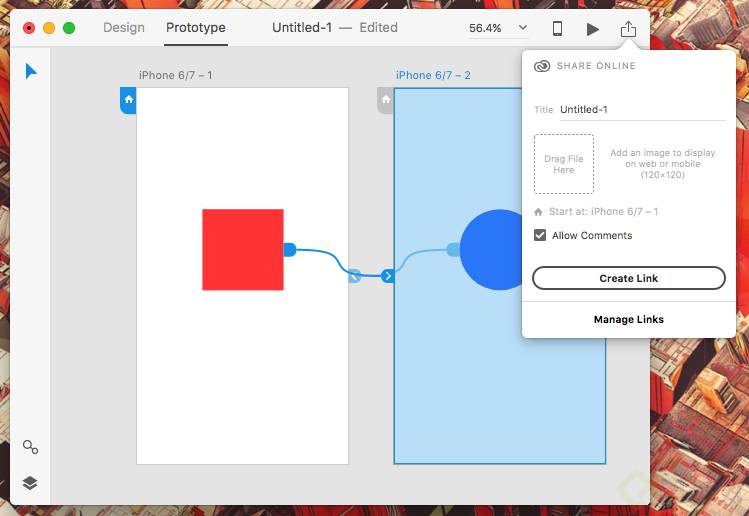This screenshot has height=516, width=749.
Task: Click the Edited status in the titlebar
Action: coord(378,28)
